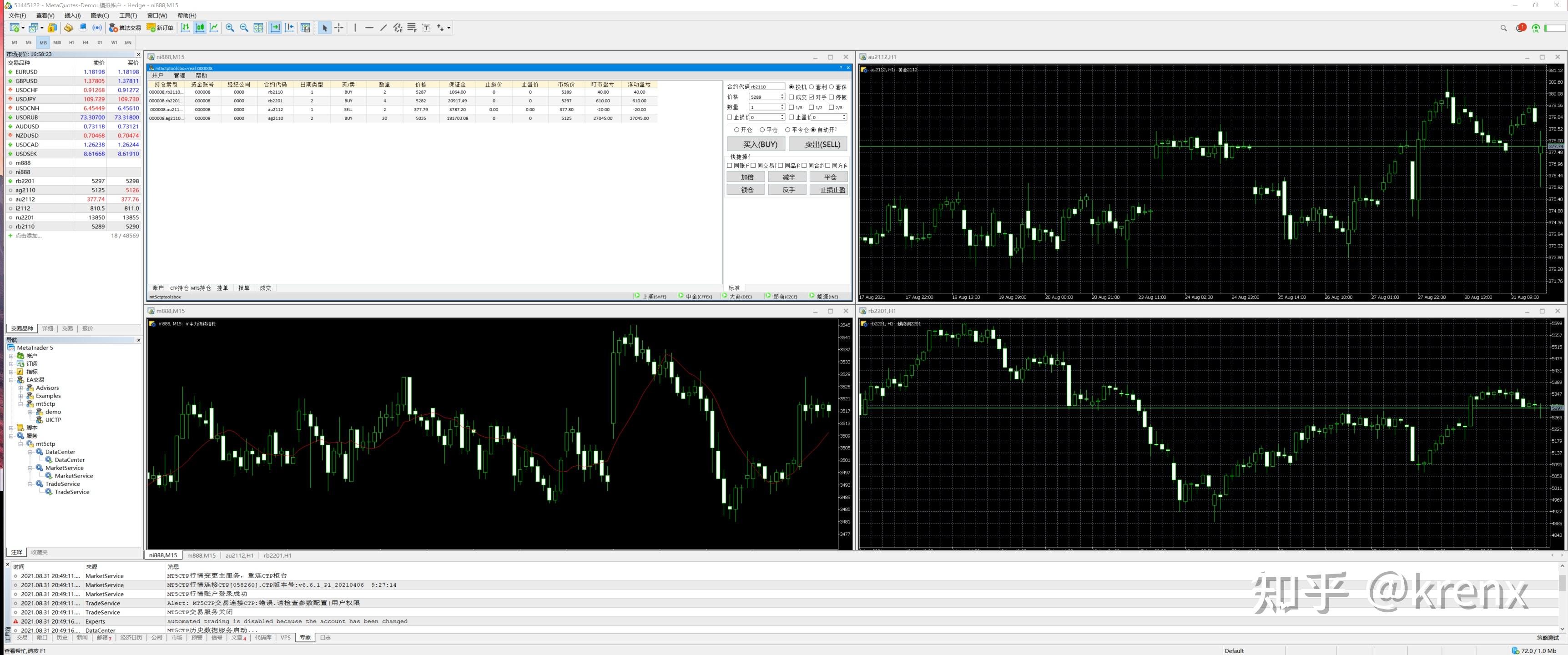Select the 开仓 radio button
Image resolution: width=1568 pixels, height=655 pixels.
736,130
